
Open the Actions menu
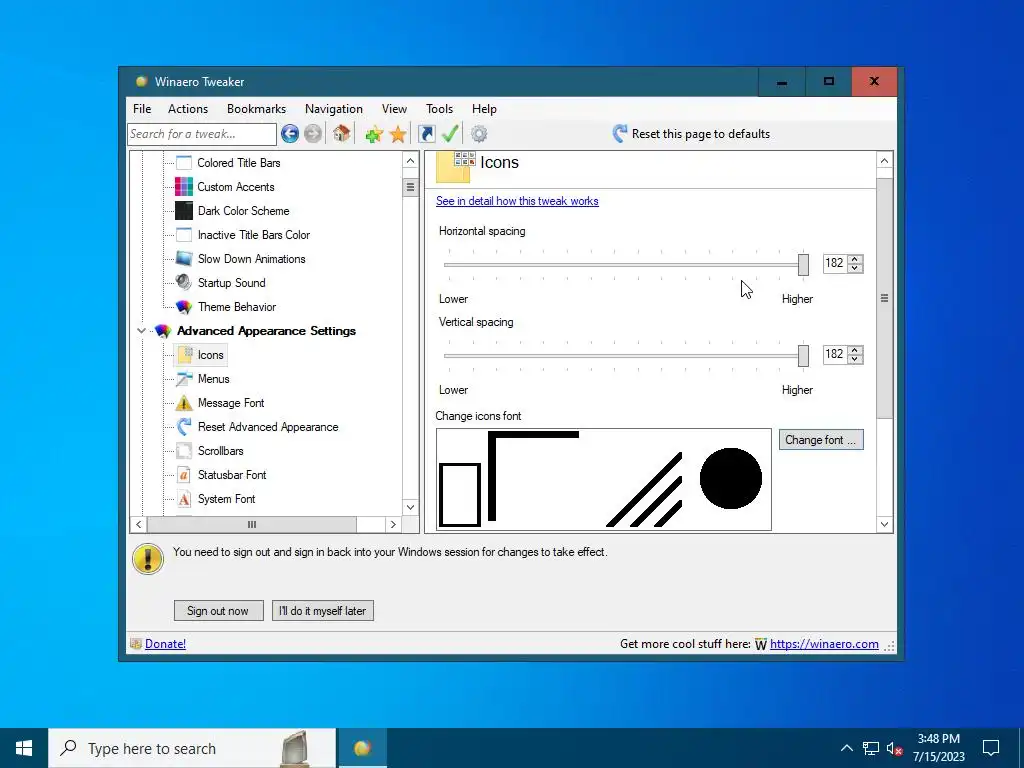tap(188, 109)
